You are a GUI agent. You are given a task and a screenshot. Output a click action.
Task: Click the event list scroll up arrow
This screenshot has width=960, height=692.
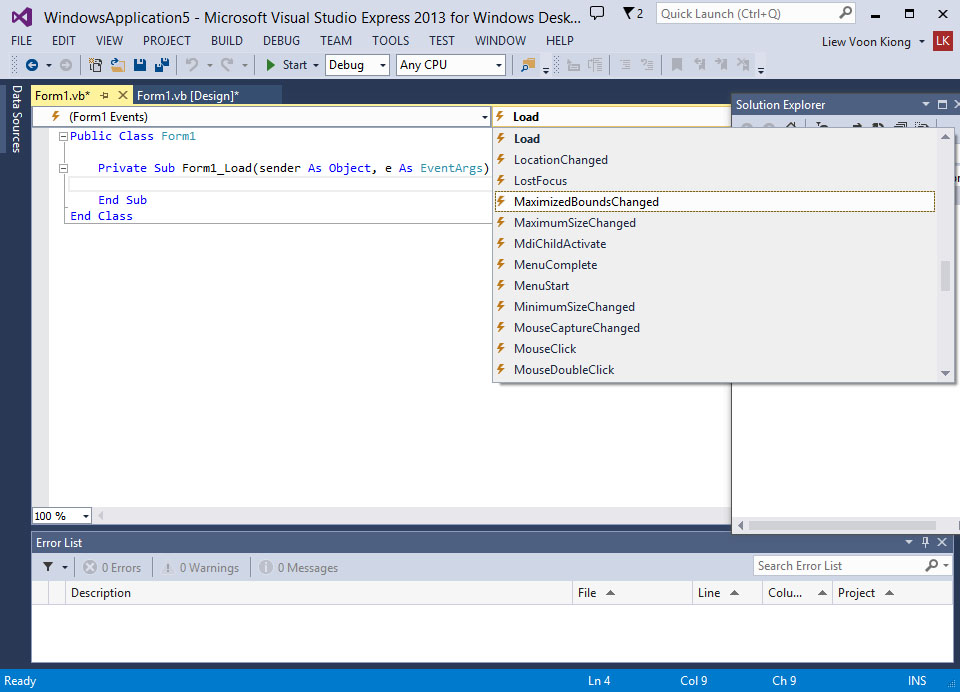click(945, 137)
